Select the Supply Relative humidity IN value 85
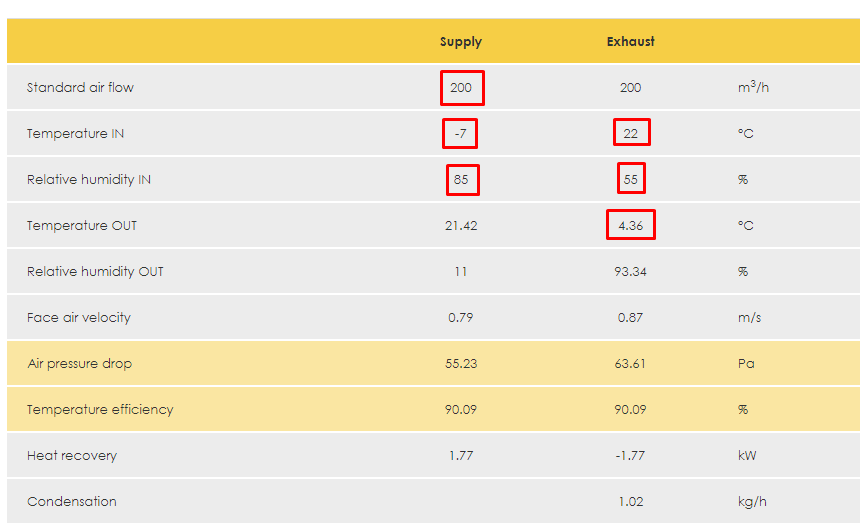Screen dimensions: 867x528 click(461, 180)
